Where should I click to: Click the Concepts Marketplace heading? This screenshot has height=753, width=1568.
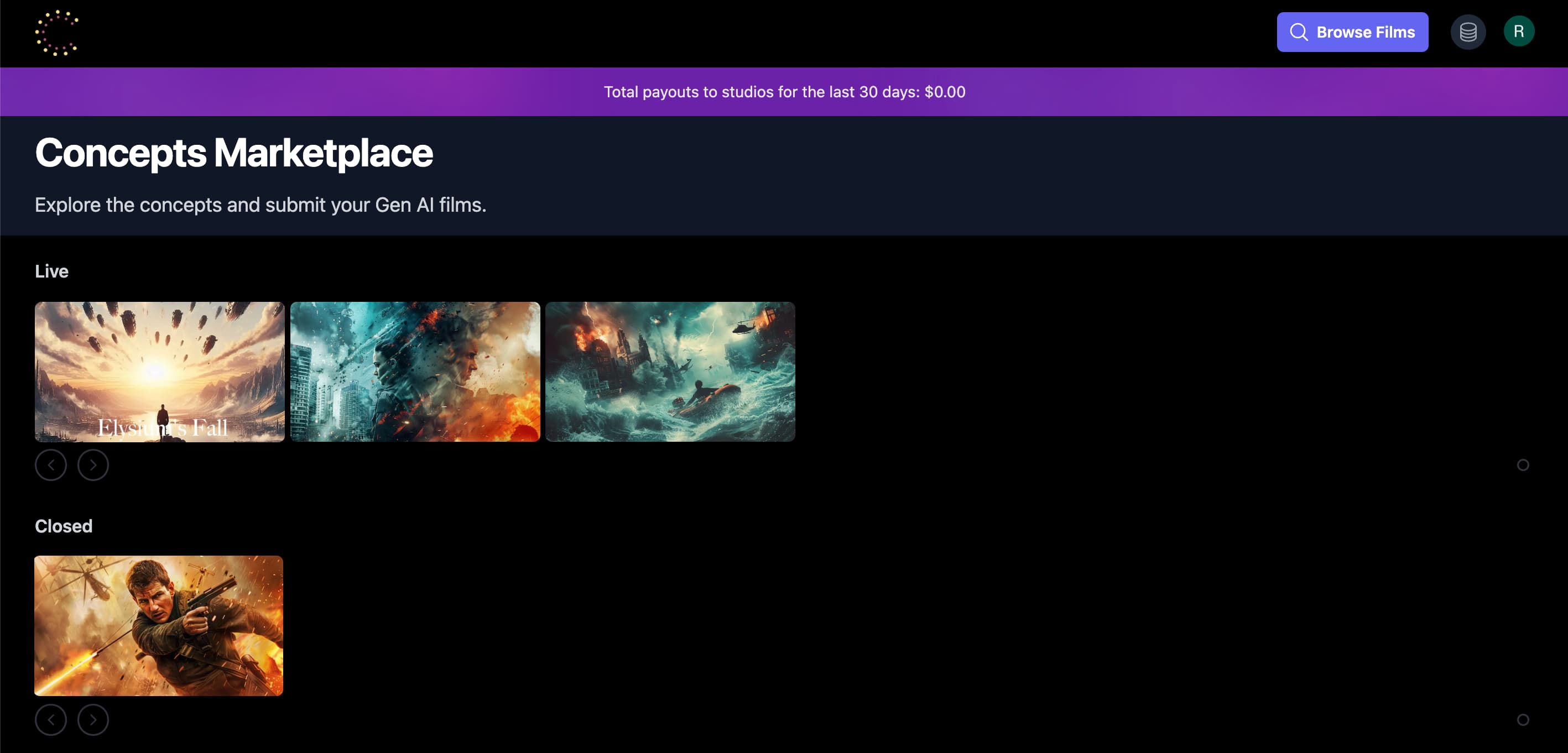click(x=234, y=154)
